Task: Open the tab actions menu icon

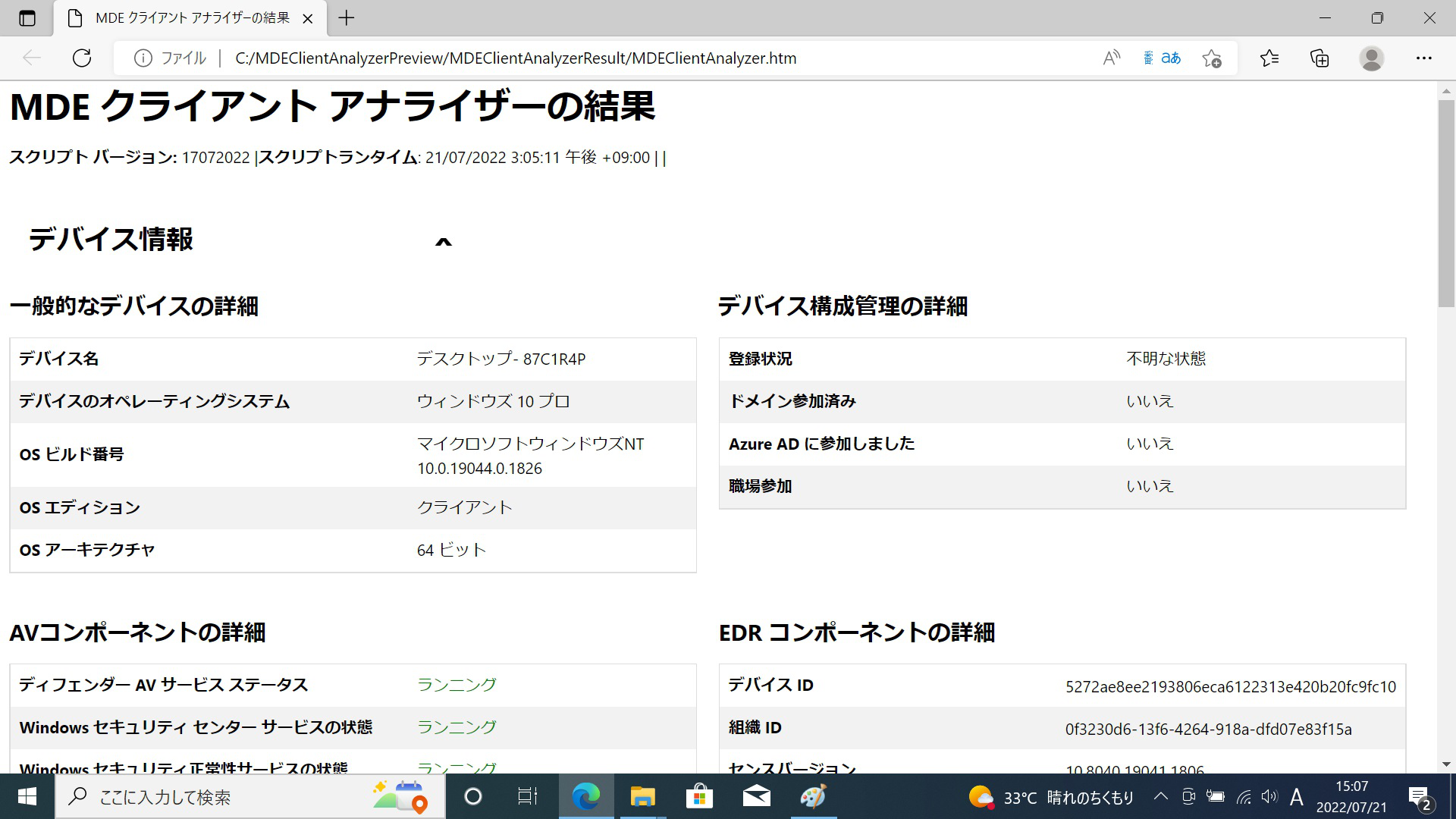Action: [x=27, y=18]
